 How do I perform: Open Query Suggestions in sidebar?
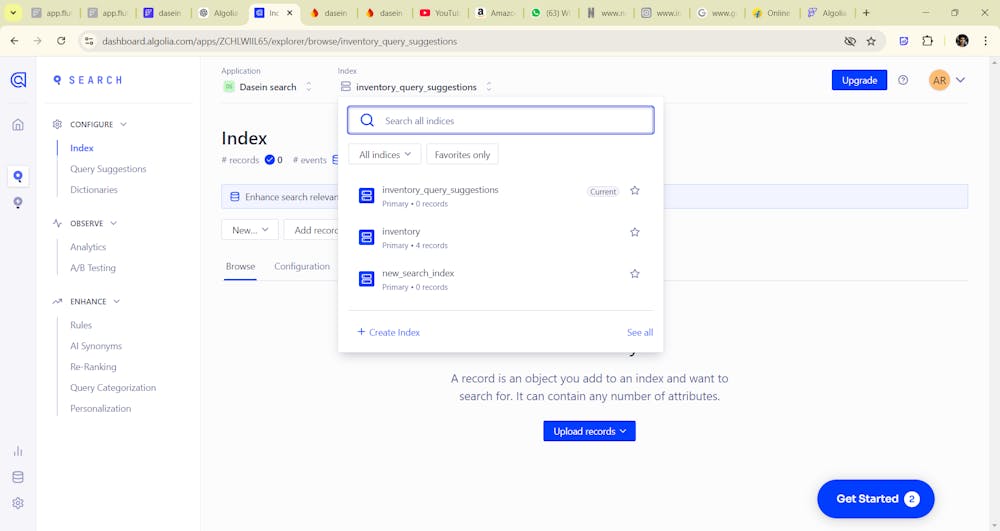pos(108,169)
